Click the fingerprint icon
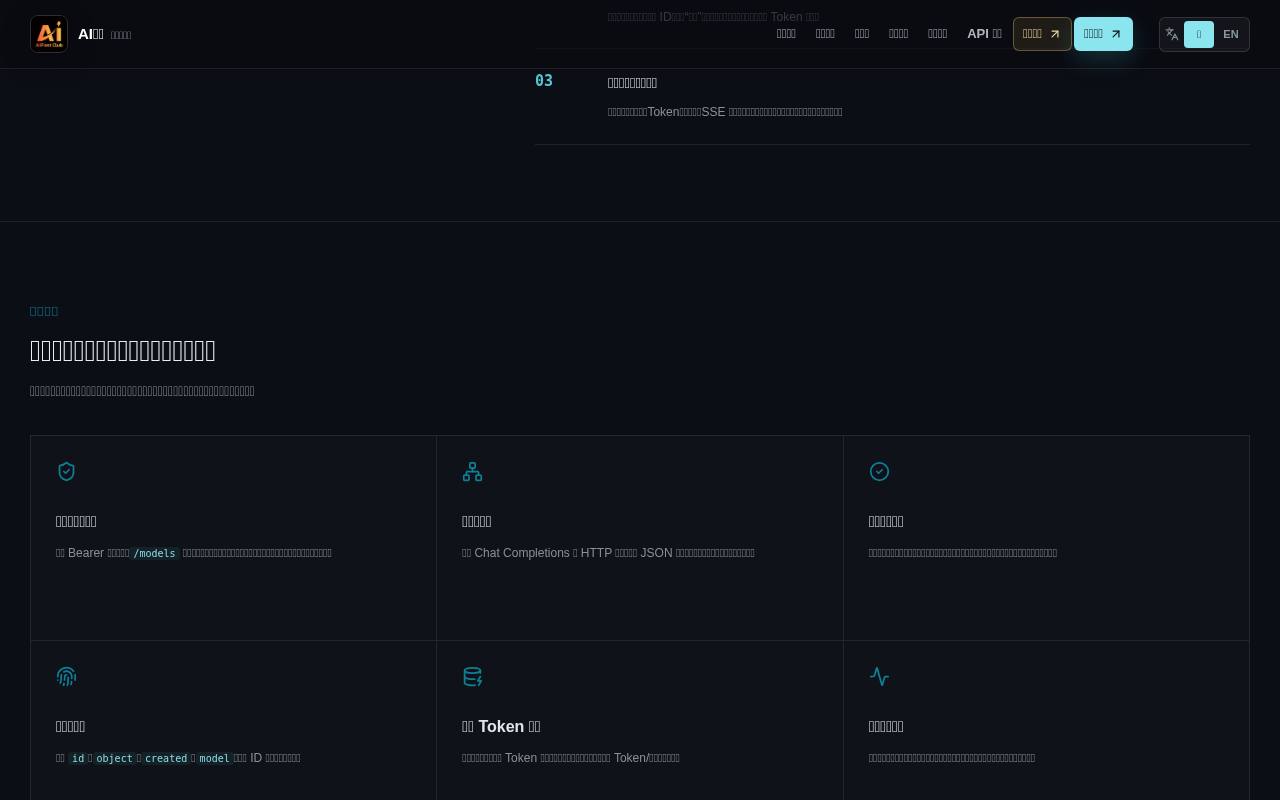 [66, 677]
